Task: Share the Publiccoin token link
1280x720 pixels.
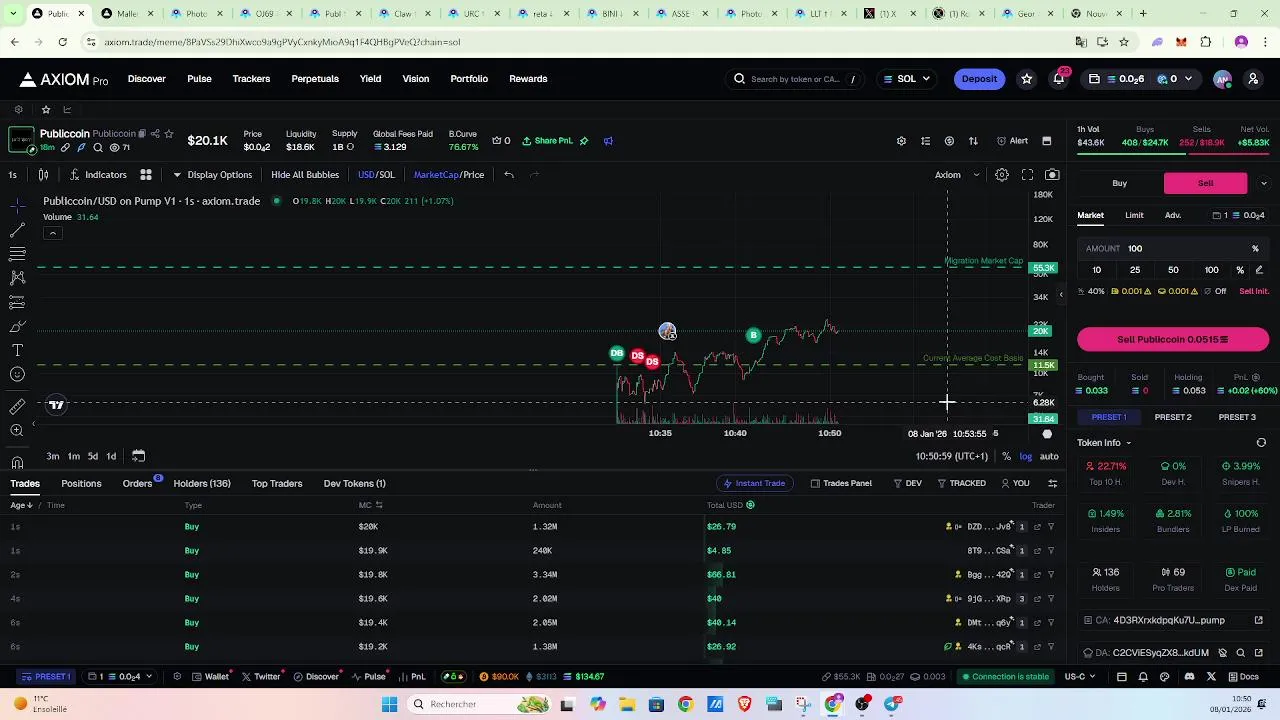Action: [x=155, y=133]
